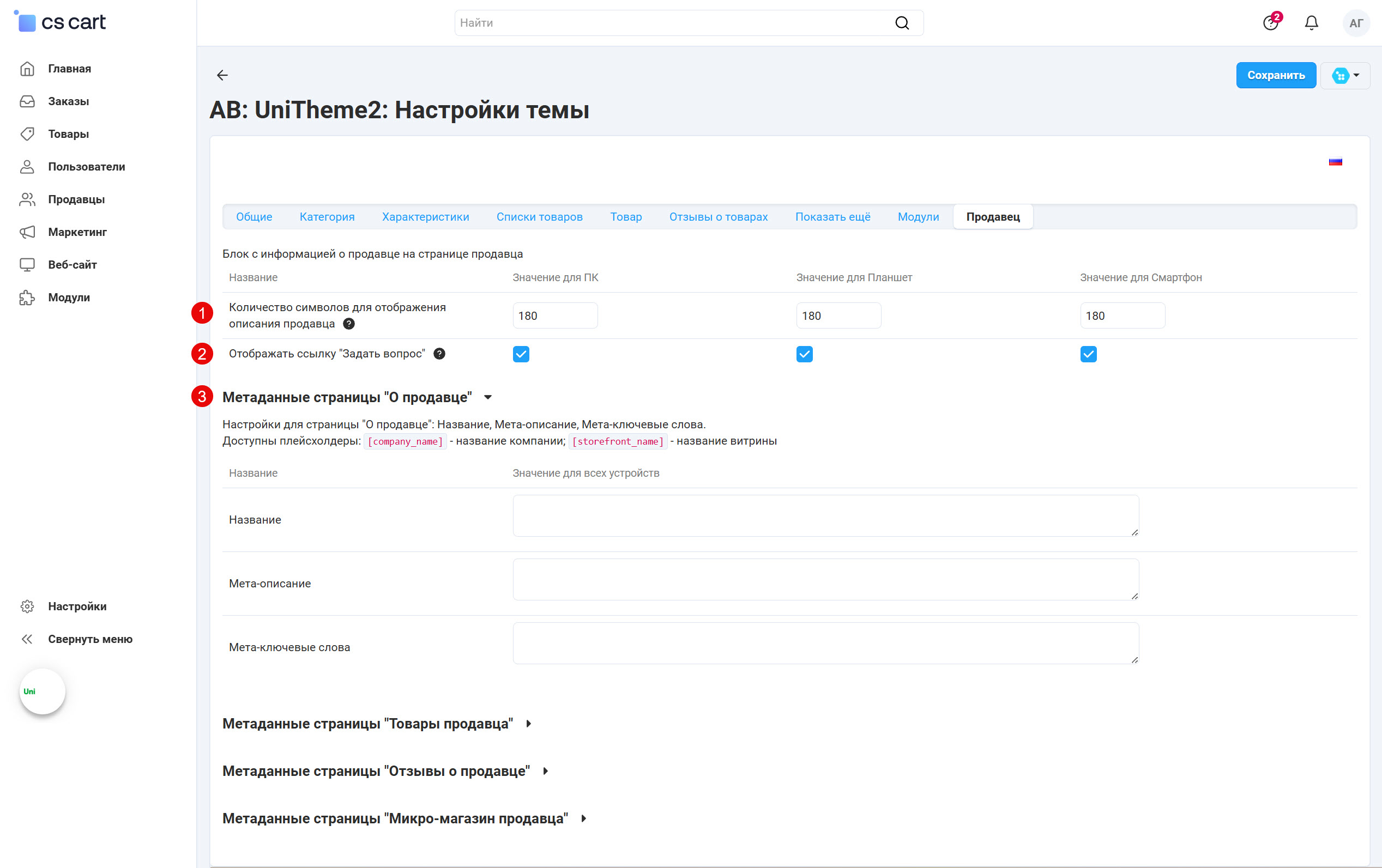The width and height of the screenshot is (1382, 868).
Task: Click the Маркетинг sidebar label
Action: pyautogui.click(x=77, y=232)
